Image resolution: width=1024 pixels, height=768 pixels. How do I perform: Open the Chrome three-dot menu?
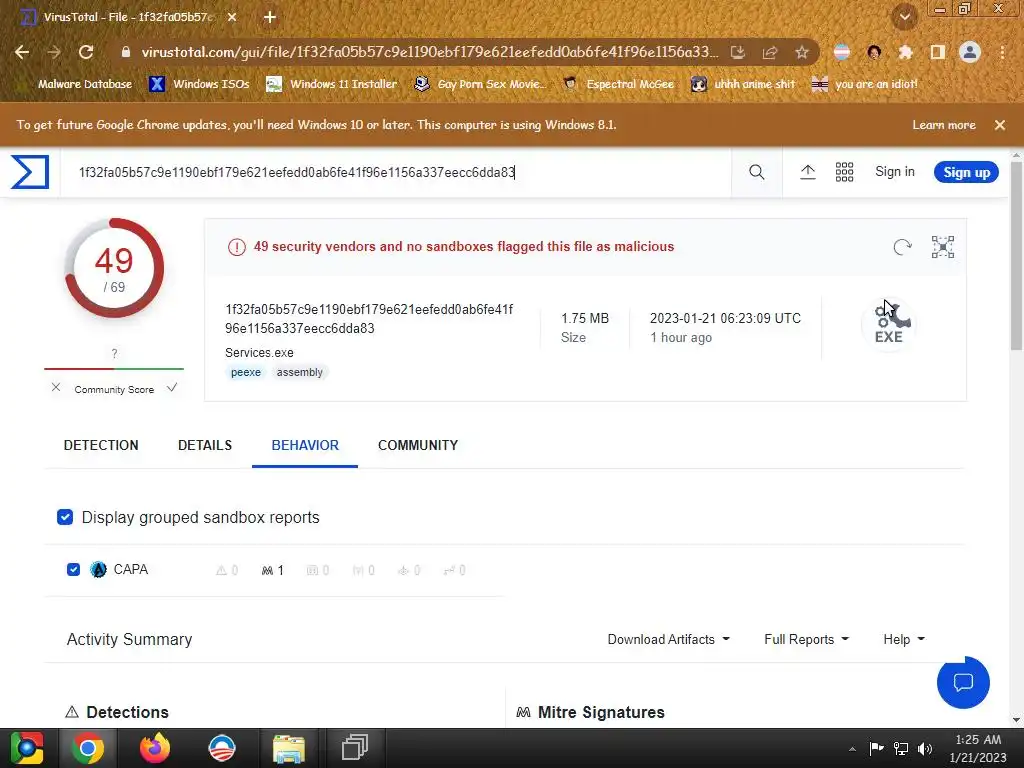pos(1002,52)
